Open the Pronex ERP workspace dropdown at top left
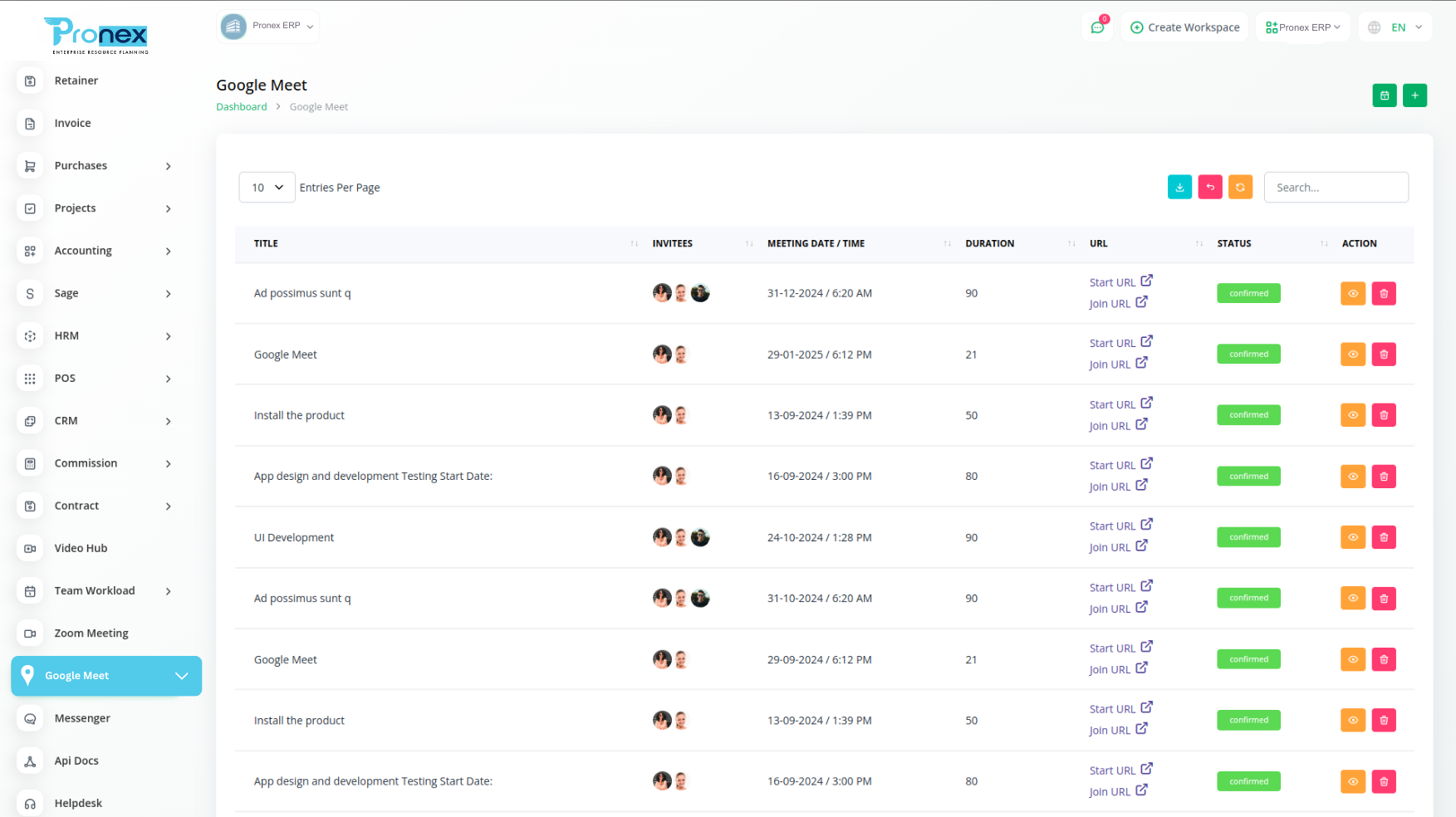This screenshot has width=1456, height=817. tap(267, 27)
